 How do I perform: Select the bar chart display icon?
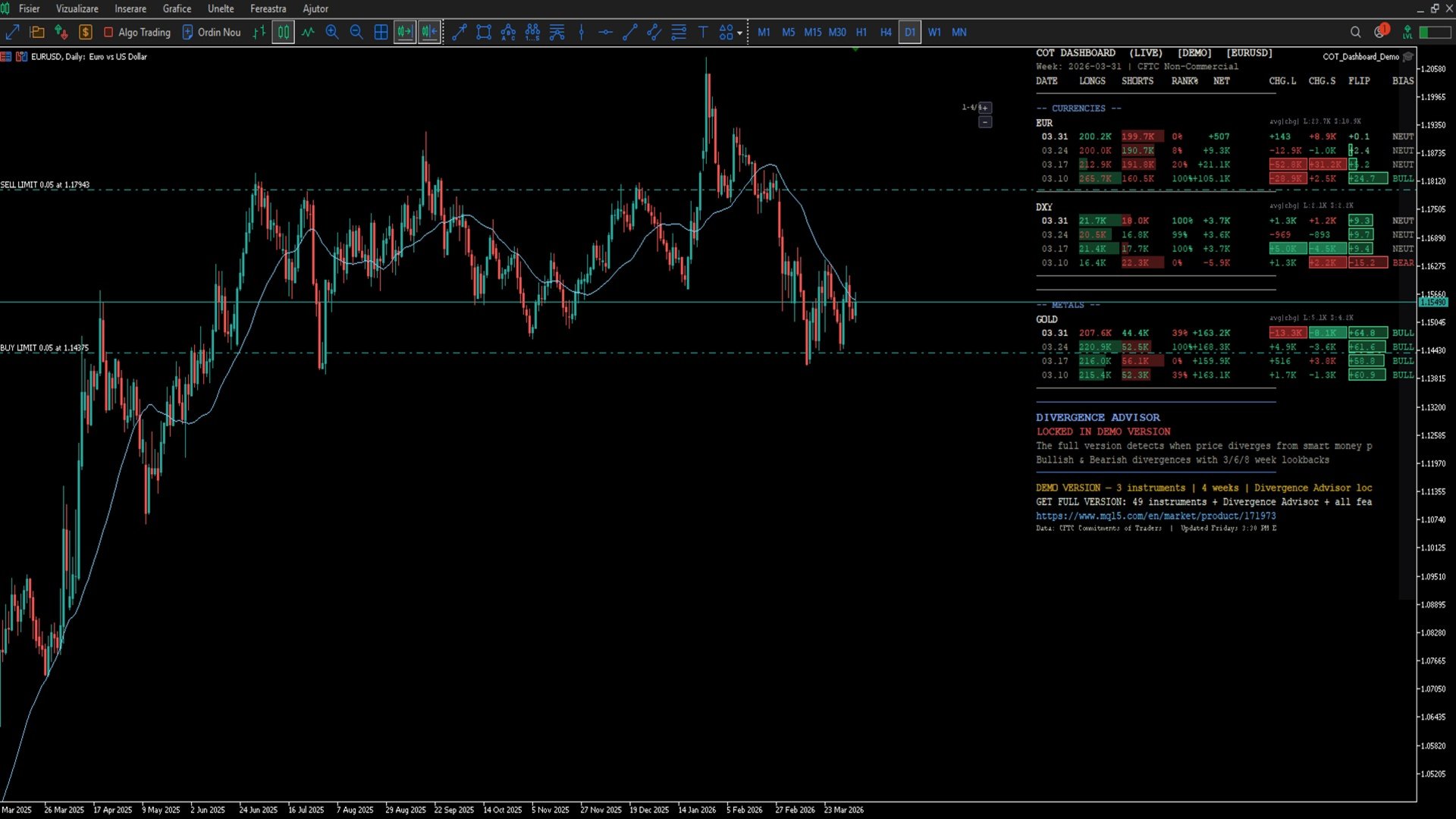click(x=259, y=32)
